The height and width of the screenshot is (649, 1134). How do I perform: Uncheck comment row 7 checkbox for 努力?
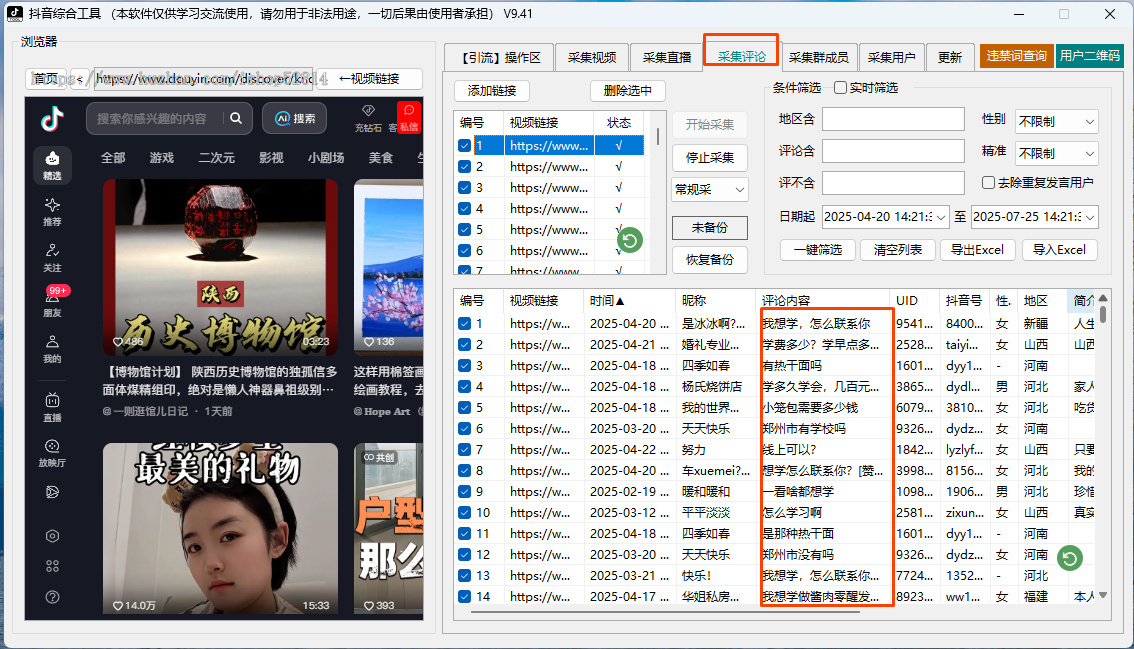pos(464,449)
